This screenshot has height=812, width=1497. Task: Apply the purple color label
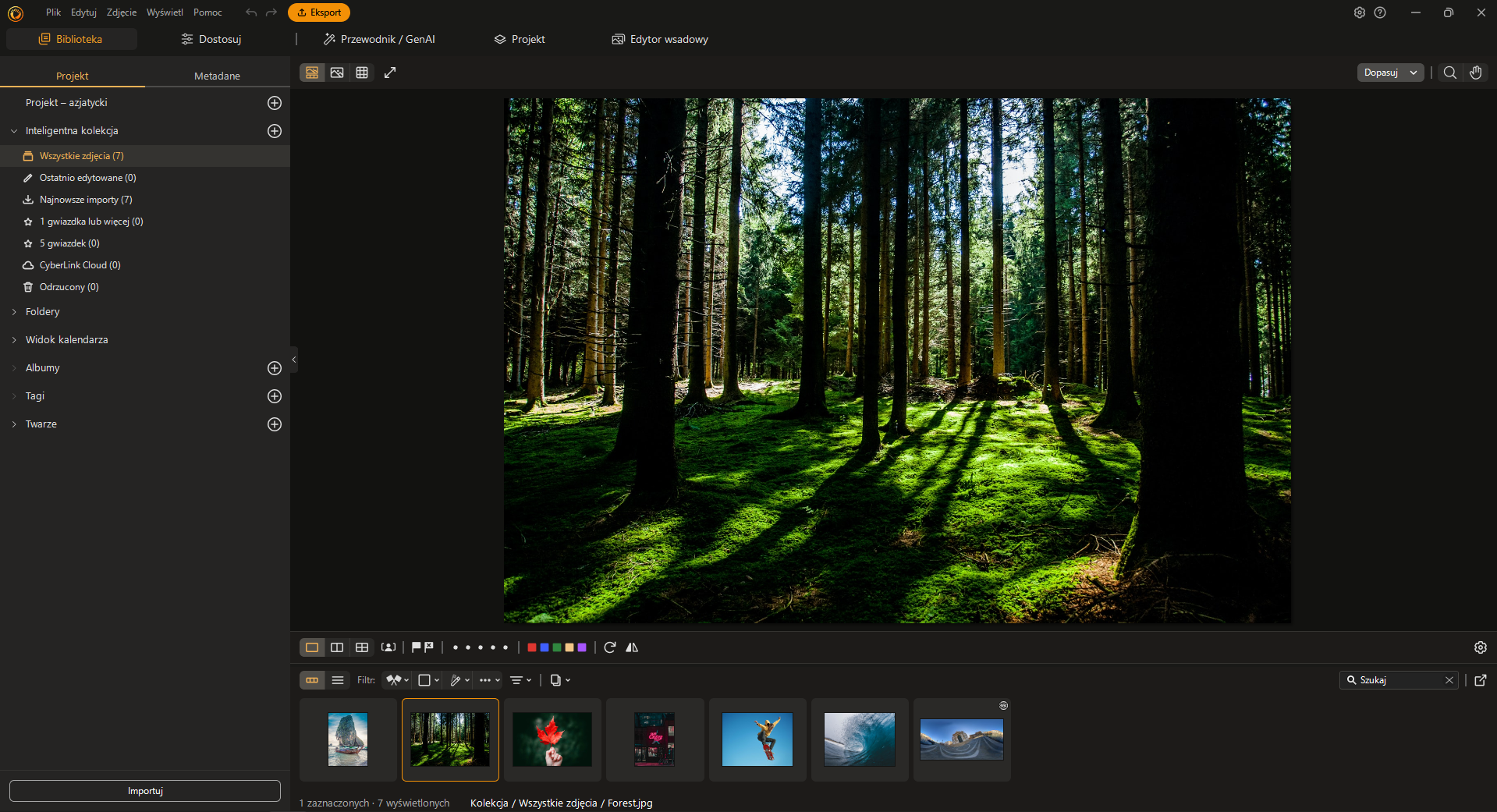pyautogui.click(x=582, y=647)
